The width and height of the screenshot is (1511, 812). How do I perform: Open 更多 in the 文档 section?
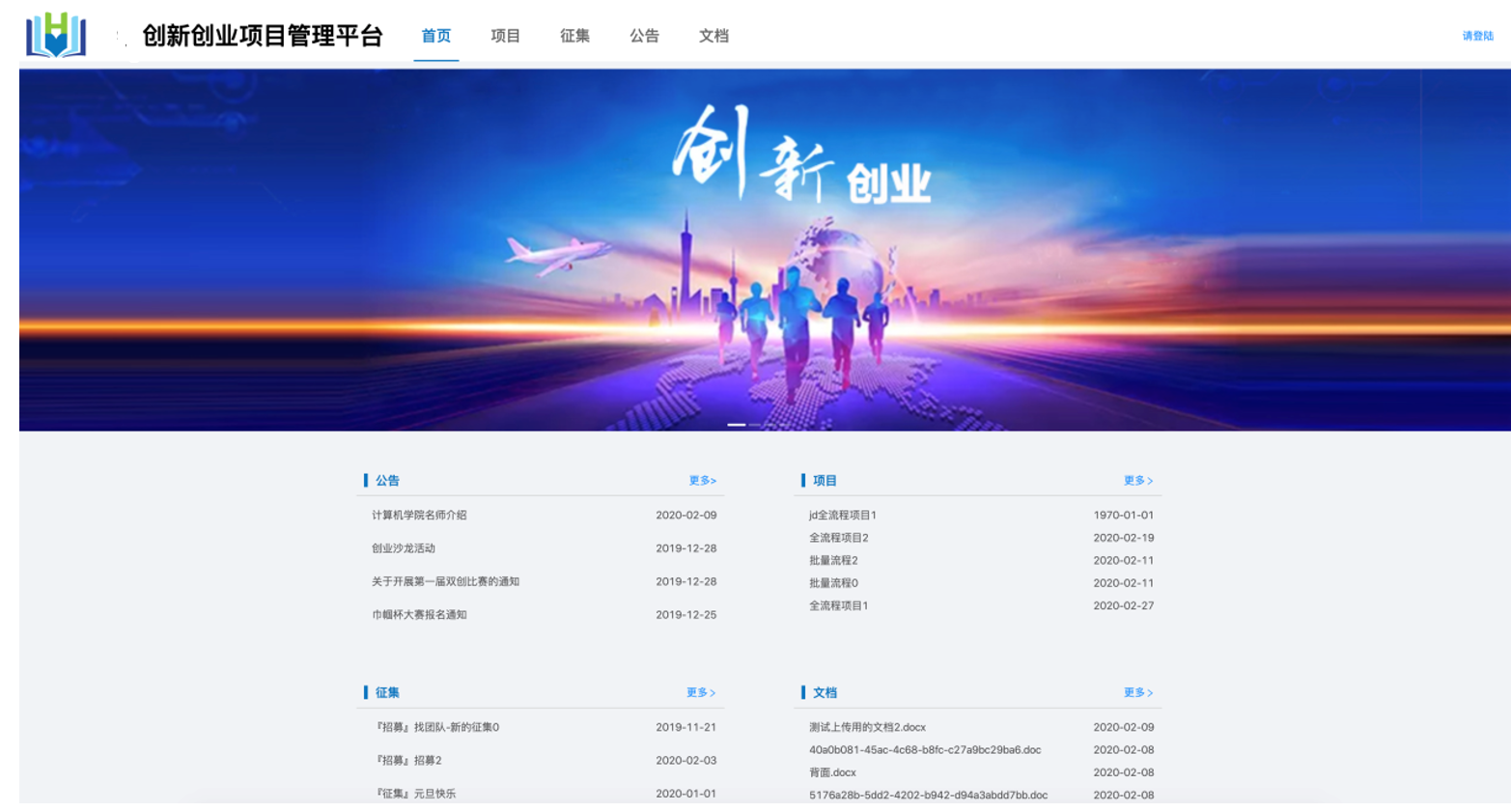pos(1138,692)
